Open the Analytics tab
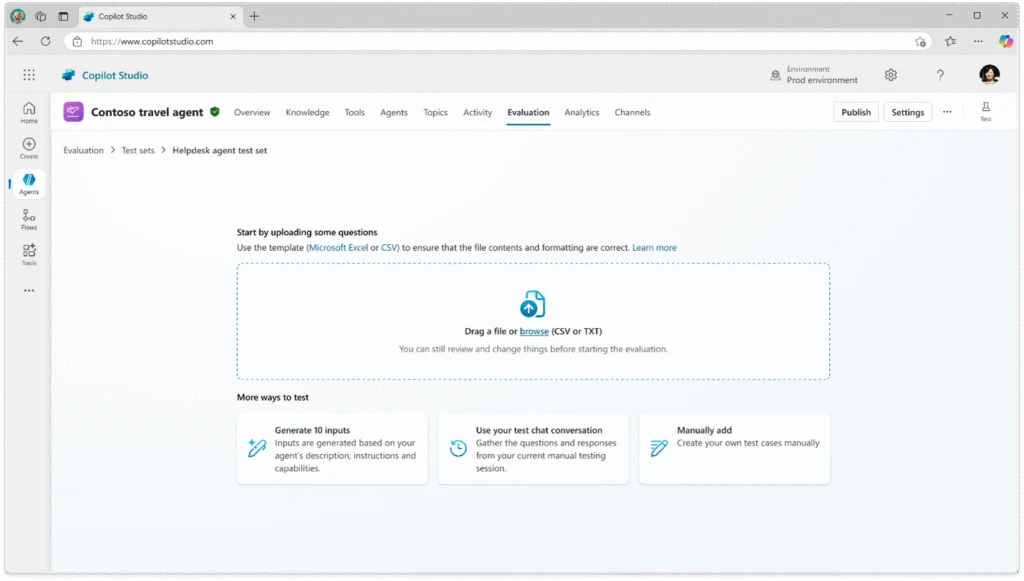Screen dimensions: 1024x581 coord(582,112)
